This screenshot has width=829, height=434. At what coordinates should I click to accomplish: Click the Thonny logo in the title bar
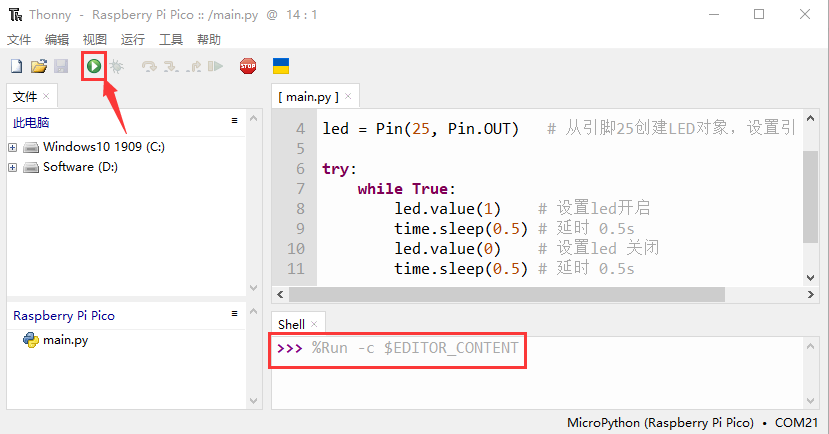click(15, 15)
